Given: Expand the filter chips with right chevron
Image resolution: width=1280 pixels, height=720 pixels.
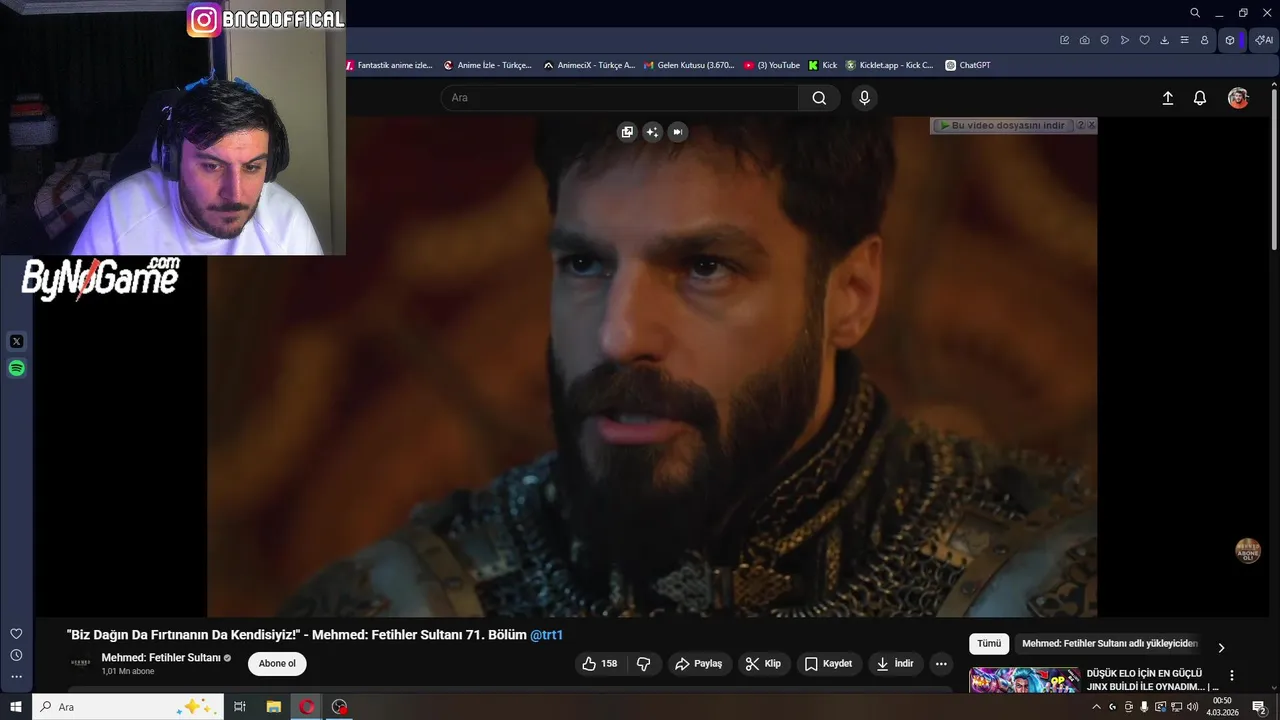Looking at the screenshot, I should (1221, 647).
